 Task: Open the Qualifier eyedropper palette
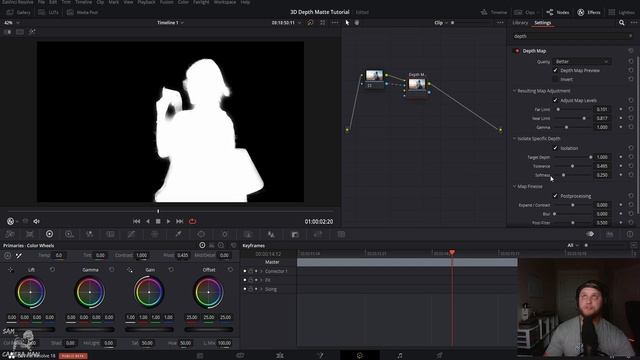pyautogui.click(x=178, y=234)
